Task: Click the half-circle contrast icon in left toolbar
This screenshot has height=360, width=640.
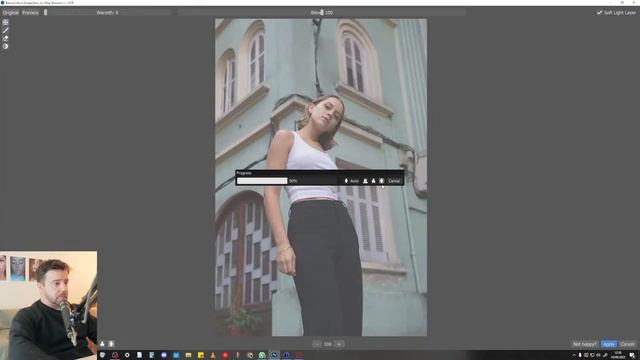Action: 5,47
